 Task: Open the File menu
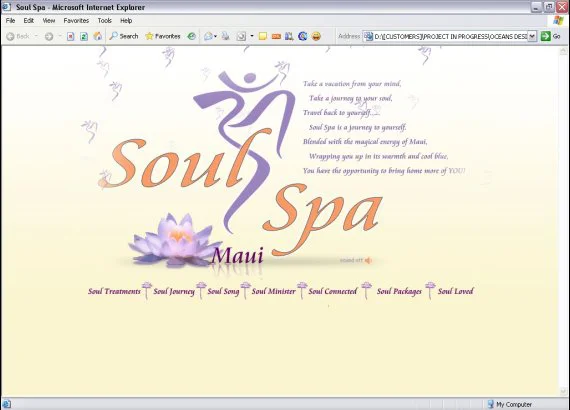tap(11, 21)
